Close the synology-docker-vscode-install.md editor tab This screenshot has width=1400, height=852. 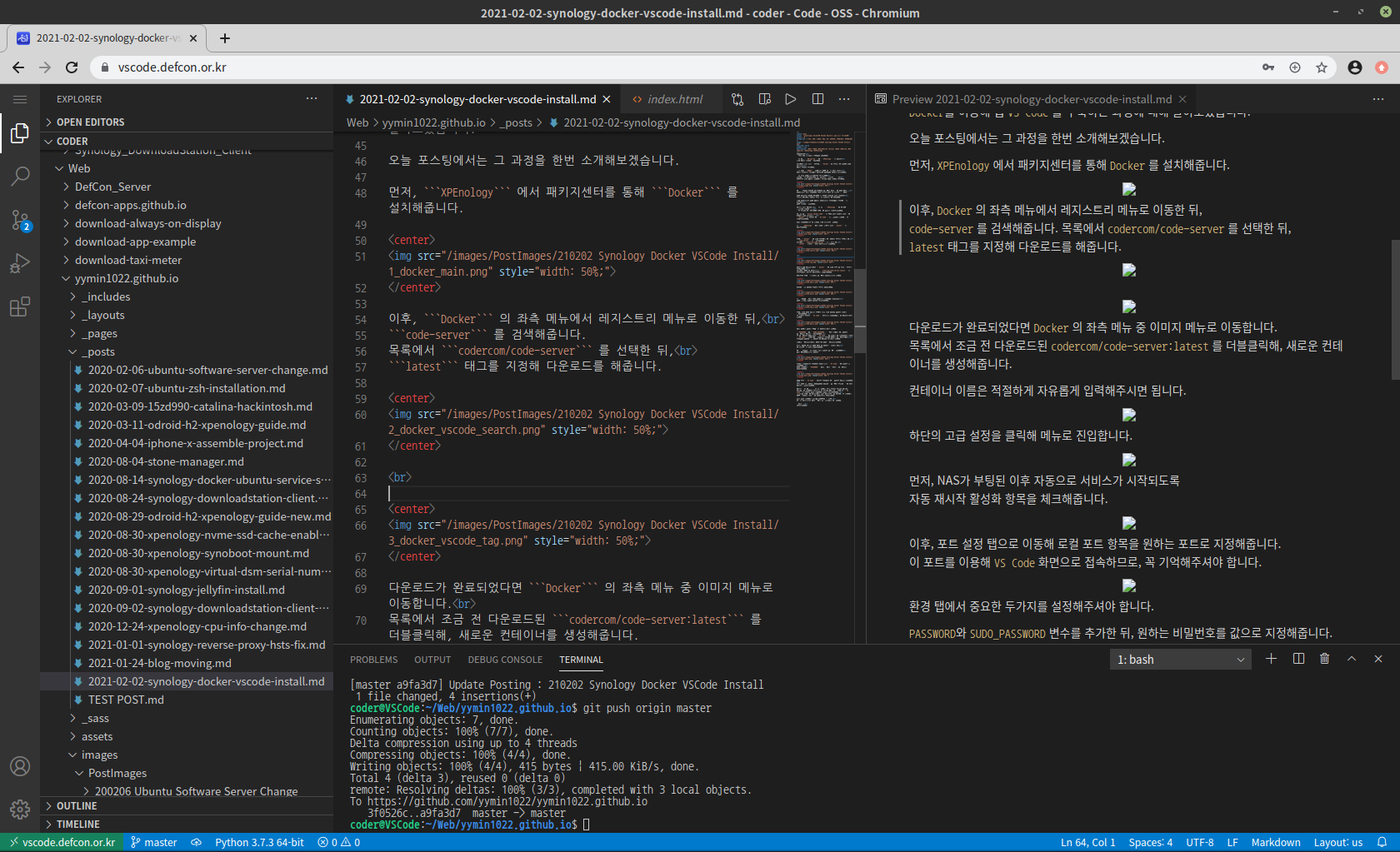click(607, 99)
